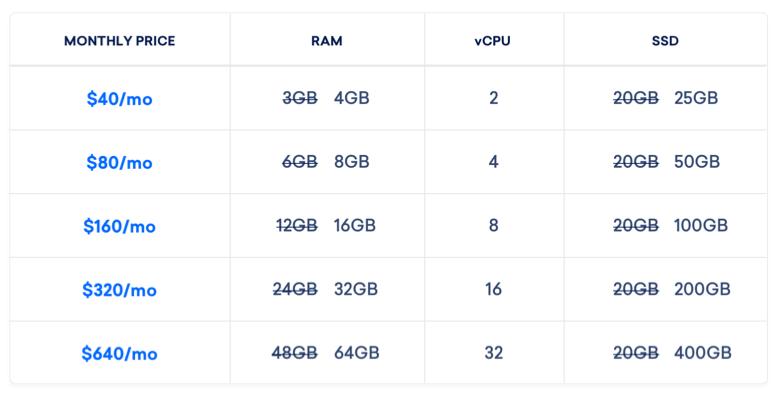
Task: Click the 32GB RAM value
Action: [356, 290]
